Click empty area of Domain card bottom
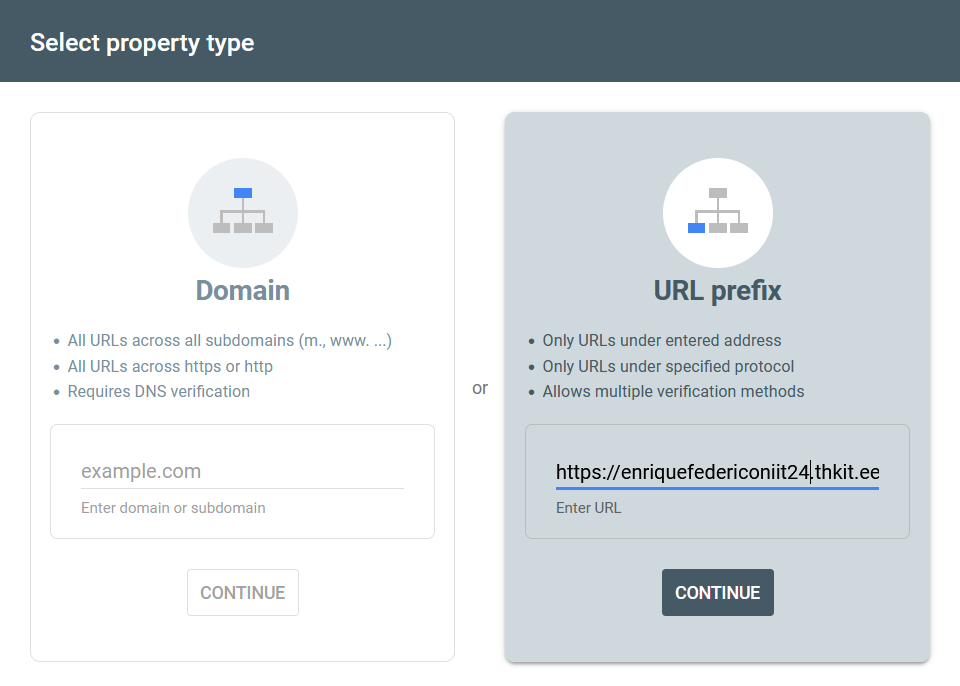Image resolution: width=960 pixels, height=686 pixels. [x=243, y=640]
